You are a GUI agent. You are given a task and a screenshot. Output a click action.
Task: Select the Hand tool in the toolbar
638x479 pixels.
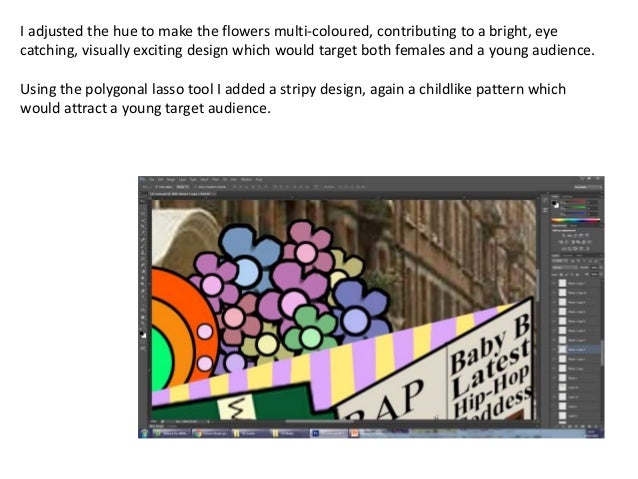pos(143,317)
